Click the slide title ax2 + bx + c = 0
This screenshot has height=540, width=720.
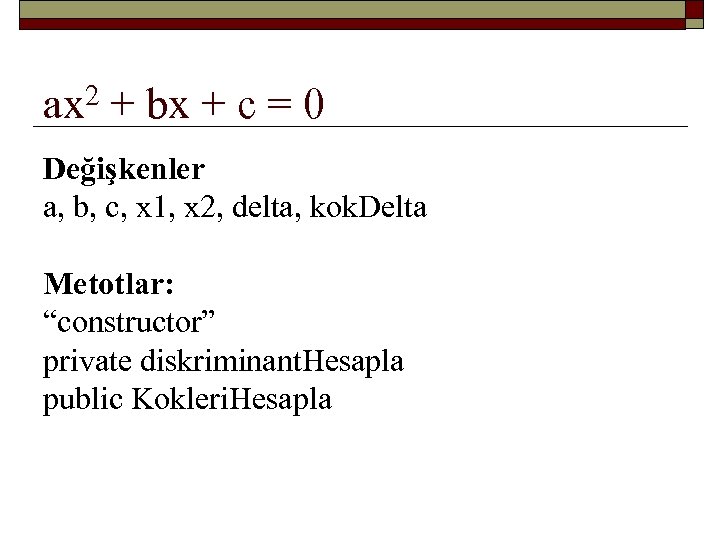184,104
